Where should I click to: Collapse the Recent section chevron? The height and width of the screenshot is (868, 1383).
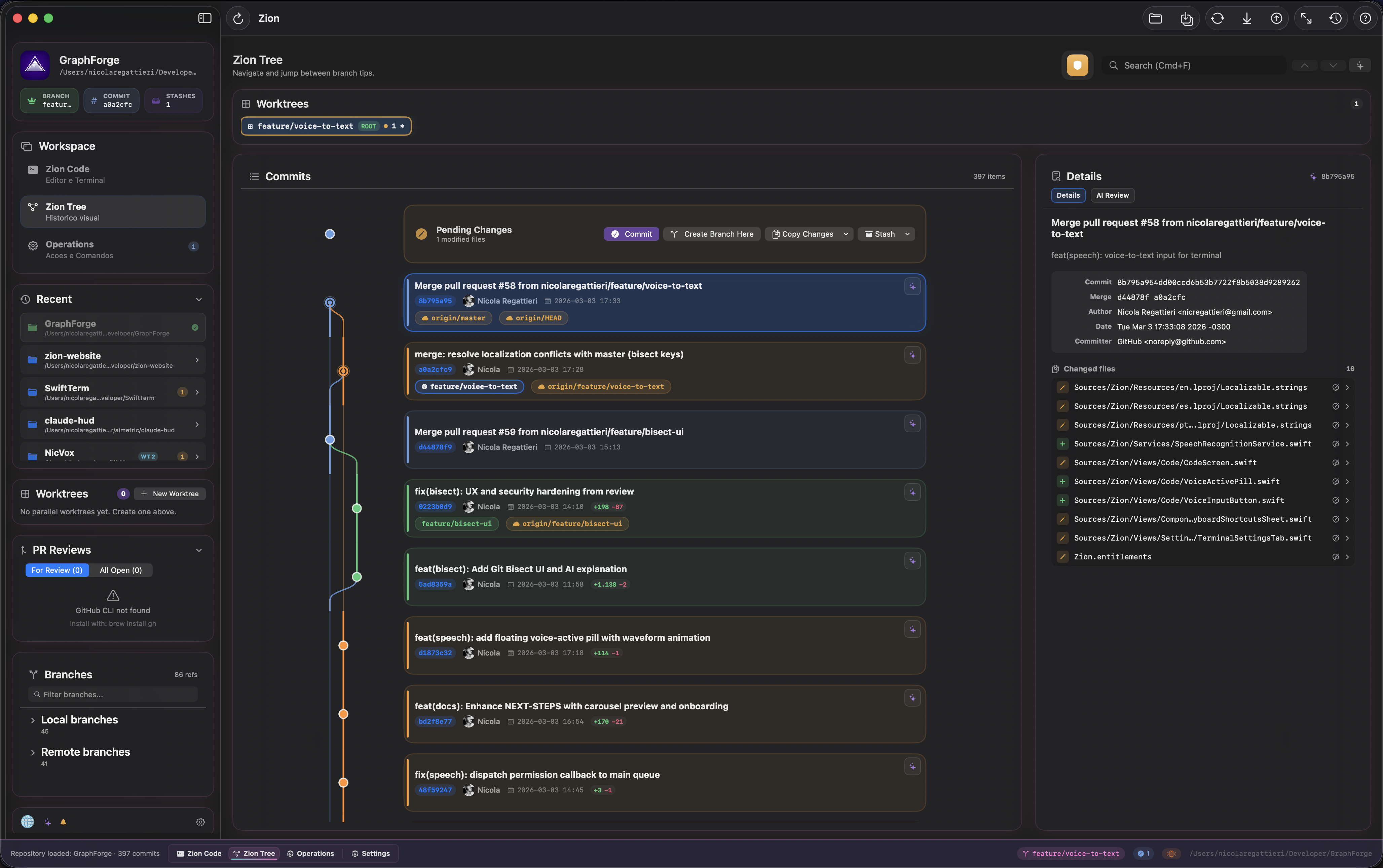[x=199, y=300]
